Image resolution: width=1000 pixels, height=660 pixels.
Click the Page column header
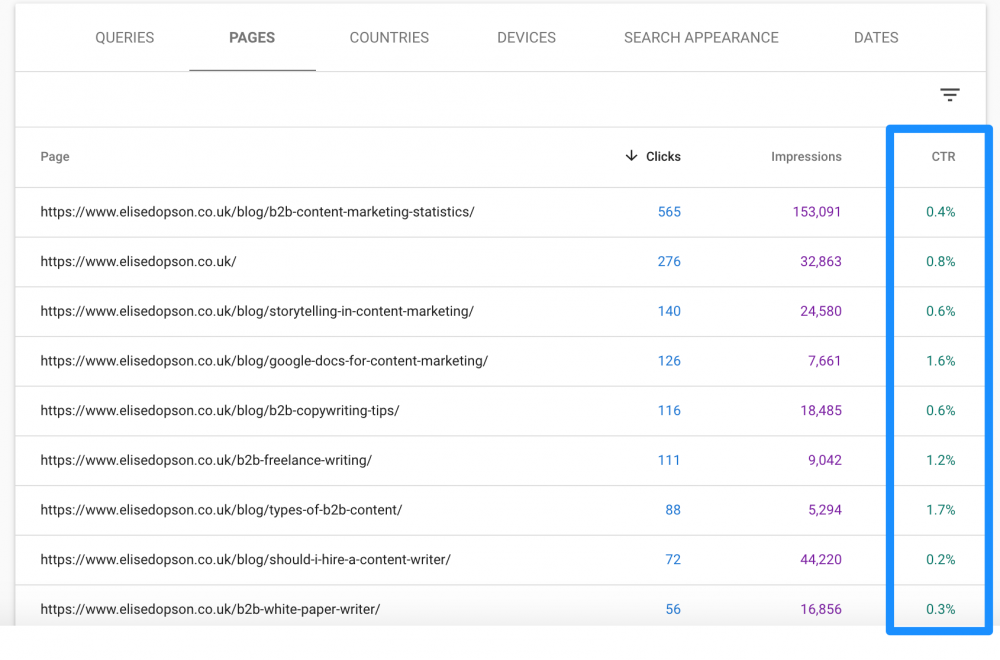tap(55, 157)
